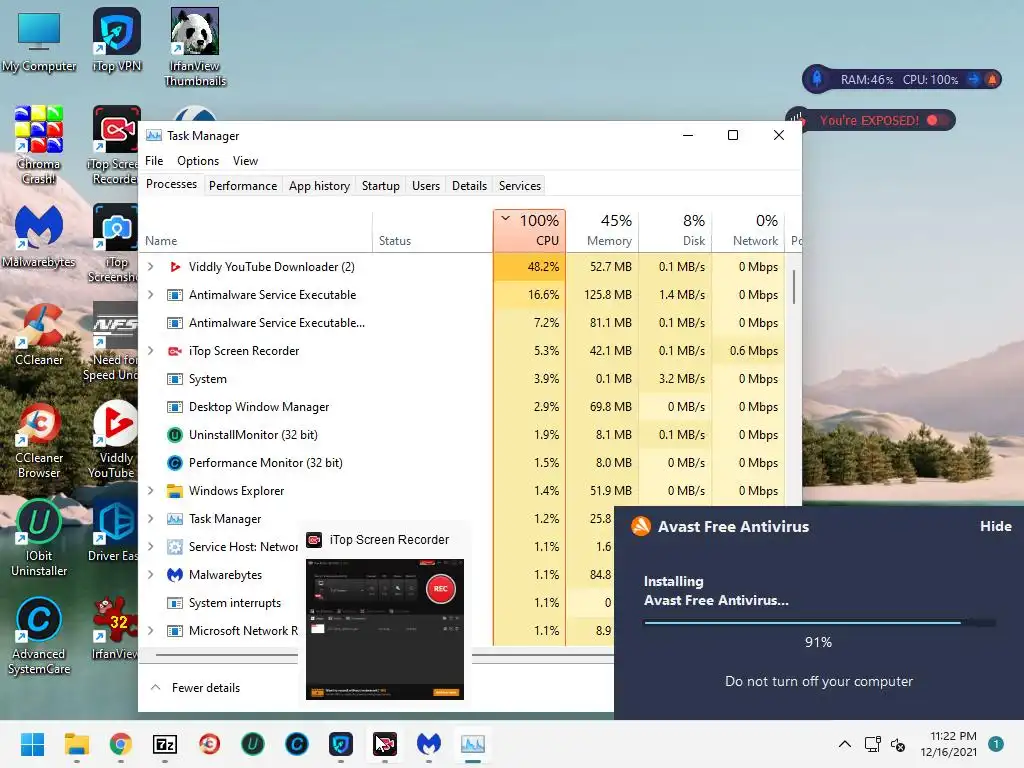Select the Desktop Window Manager process

[x=461, y=407]
